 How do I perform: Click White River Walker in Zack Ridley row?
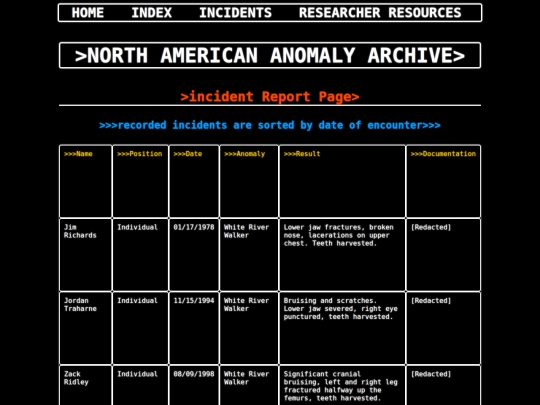point(246,378)
